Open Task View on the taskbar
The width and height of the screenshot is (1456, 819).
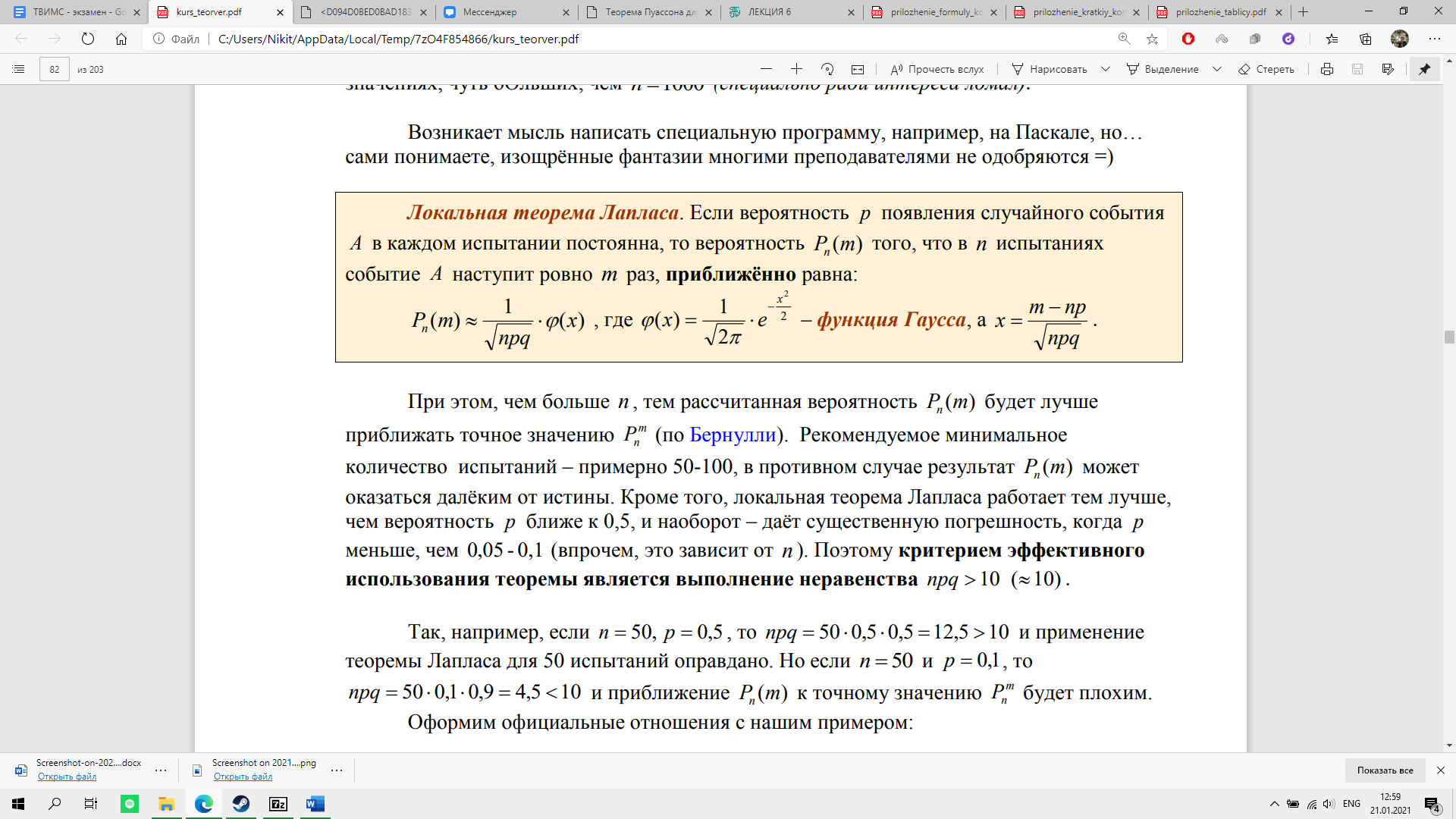tap(91, 804)
